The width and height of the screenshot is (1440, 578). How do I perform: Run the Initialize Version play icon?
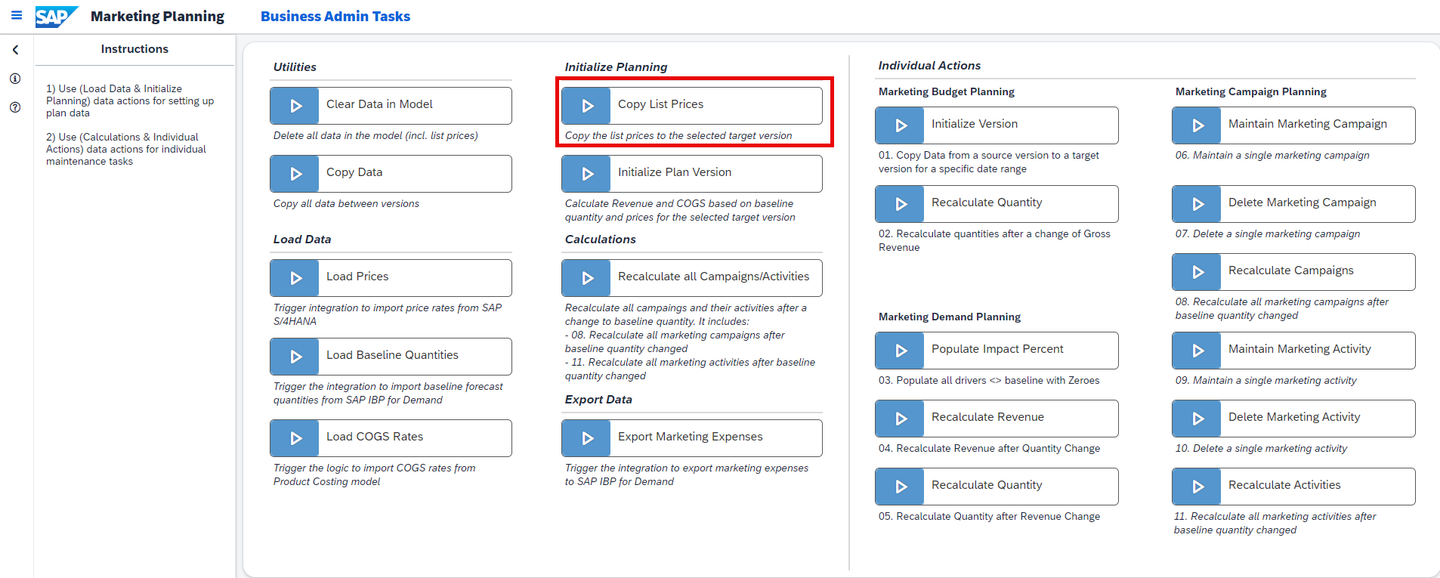900,125
